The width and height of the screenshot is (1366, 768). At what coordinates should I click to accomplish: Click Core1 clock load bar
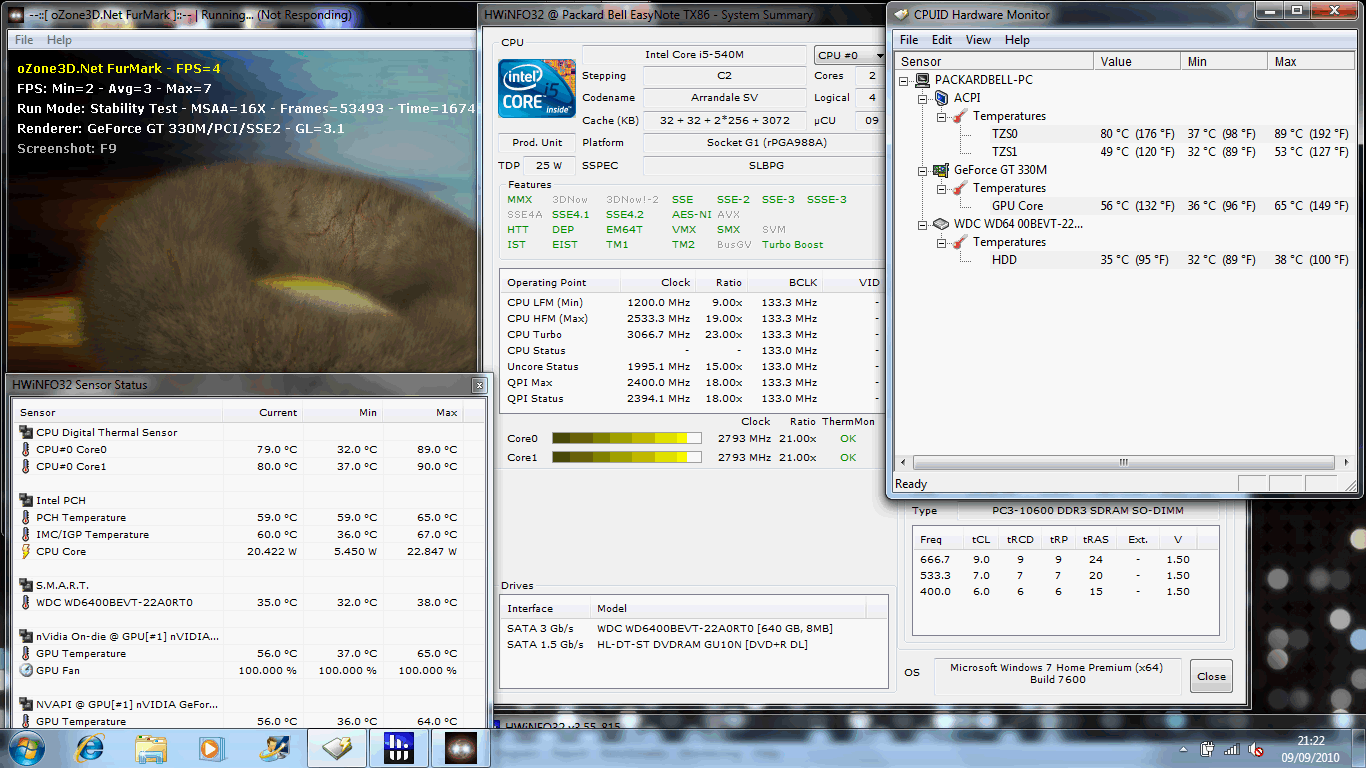pyautogui.click(x=627, y=457)
